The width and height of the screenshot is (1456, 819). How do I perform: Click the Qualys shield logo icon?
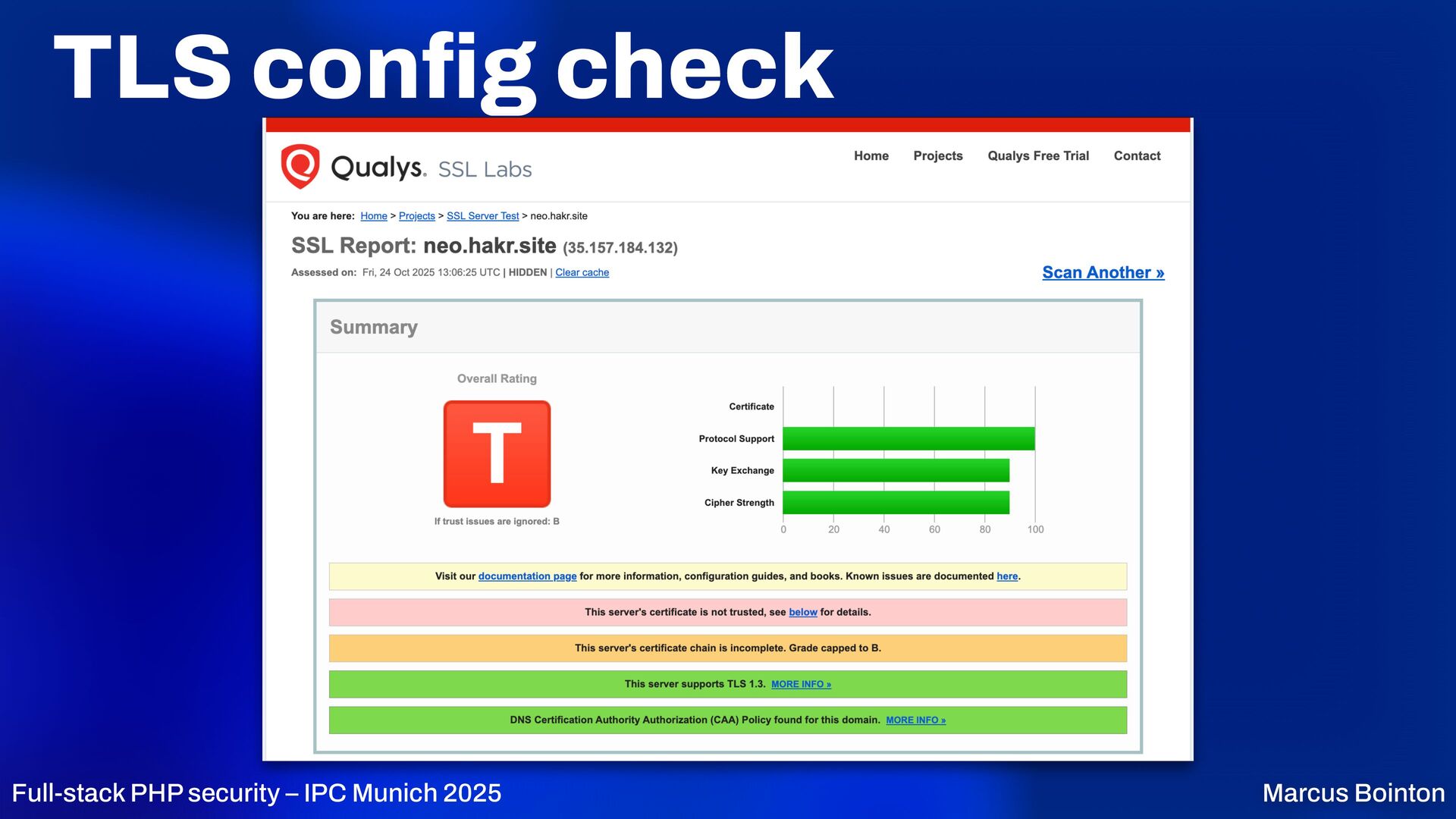click(300, 165)
